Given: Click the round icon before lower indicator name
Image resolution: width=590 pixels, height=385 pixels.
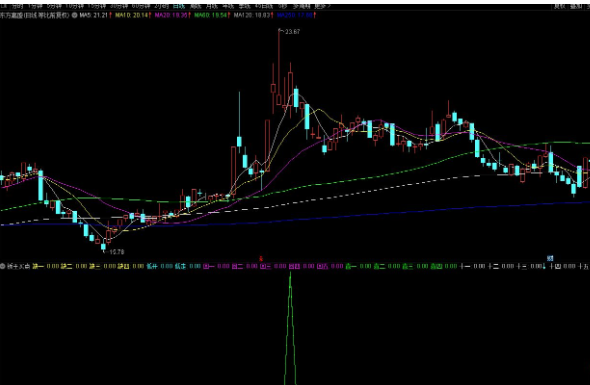Looking at the screenshot, I should click(3, 266).
